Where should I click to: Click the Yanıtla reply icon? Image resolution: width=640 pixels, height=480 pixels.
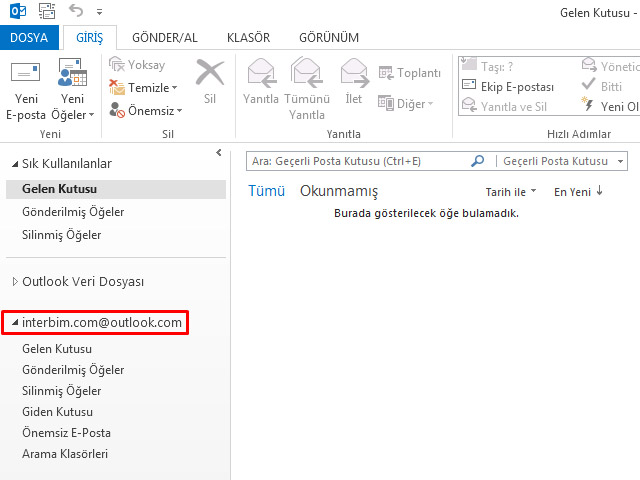tap(261, 74)
